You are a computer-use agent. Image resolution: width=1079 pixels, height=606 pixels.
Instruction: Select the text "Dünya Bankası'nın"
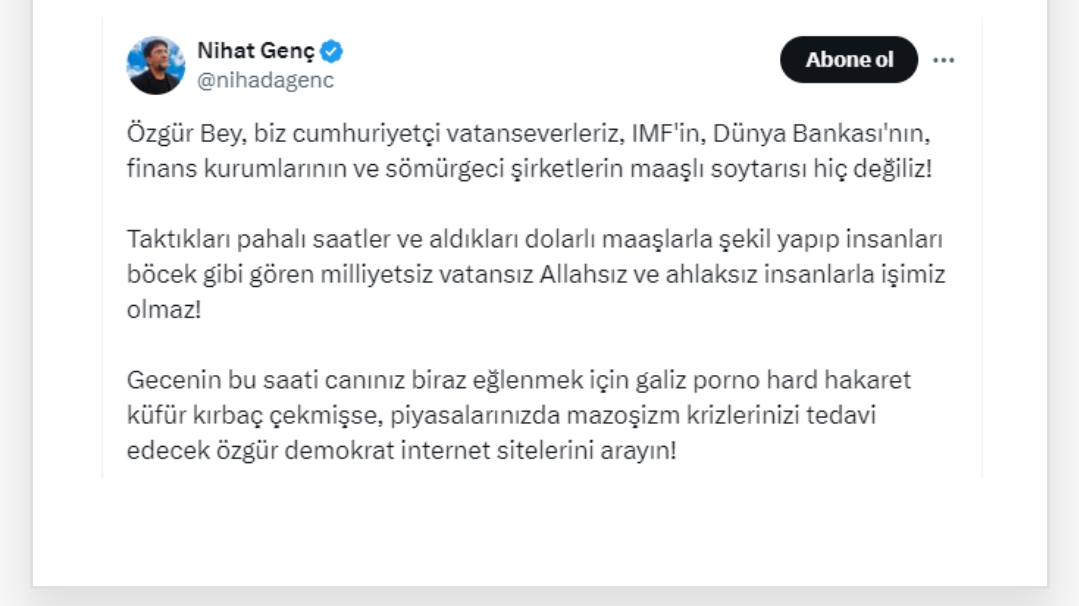tap(821, 133)
